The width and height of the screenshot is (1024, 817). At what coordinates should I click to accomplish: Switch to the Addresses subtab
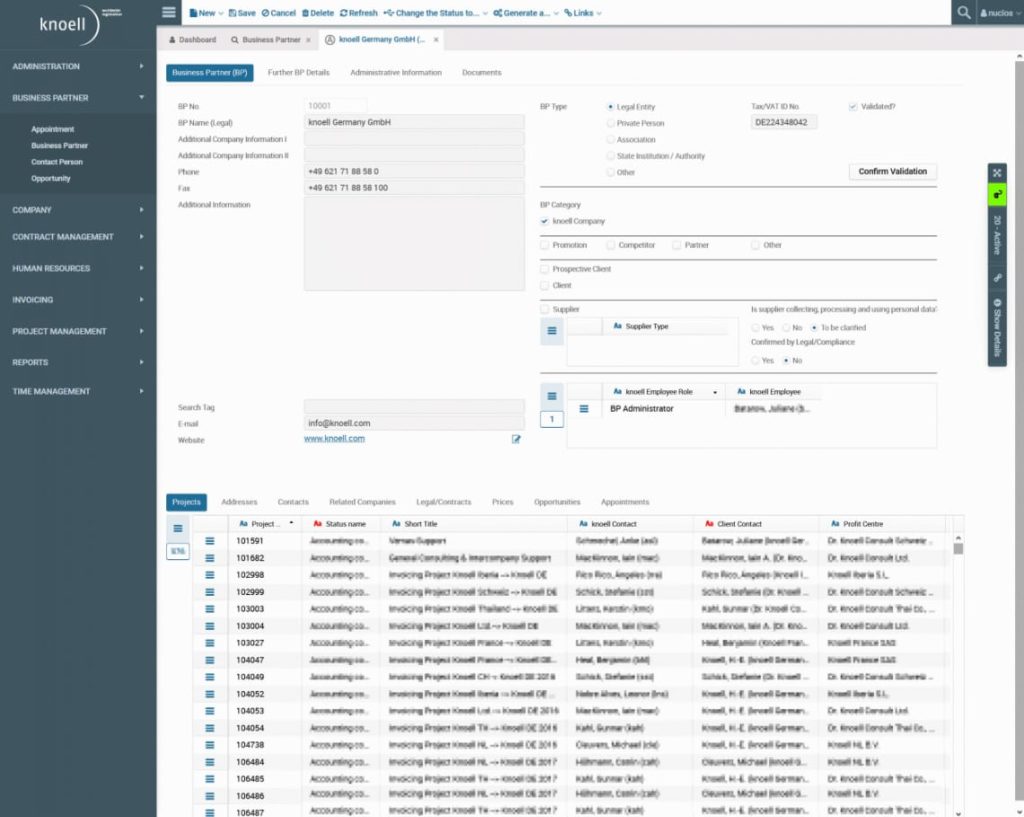pyautogui.click(x=239, y=502)
